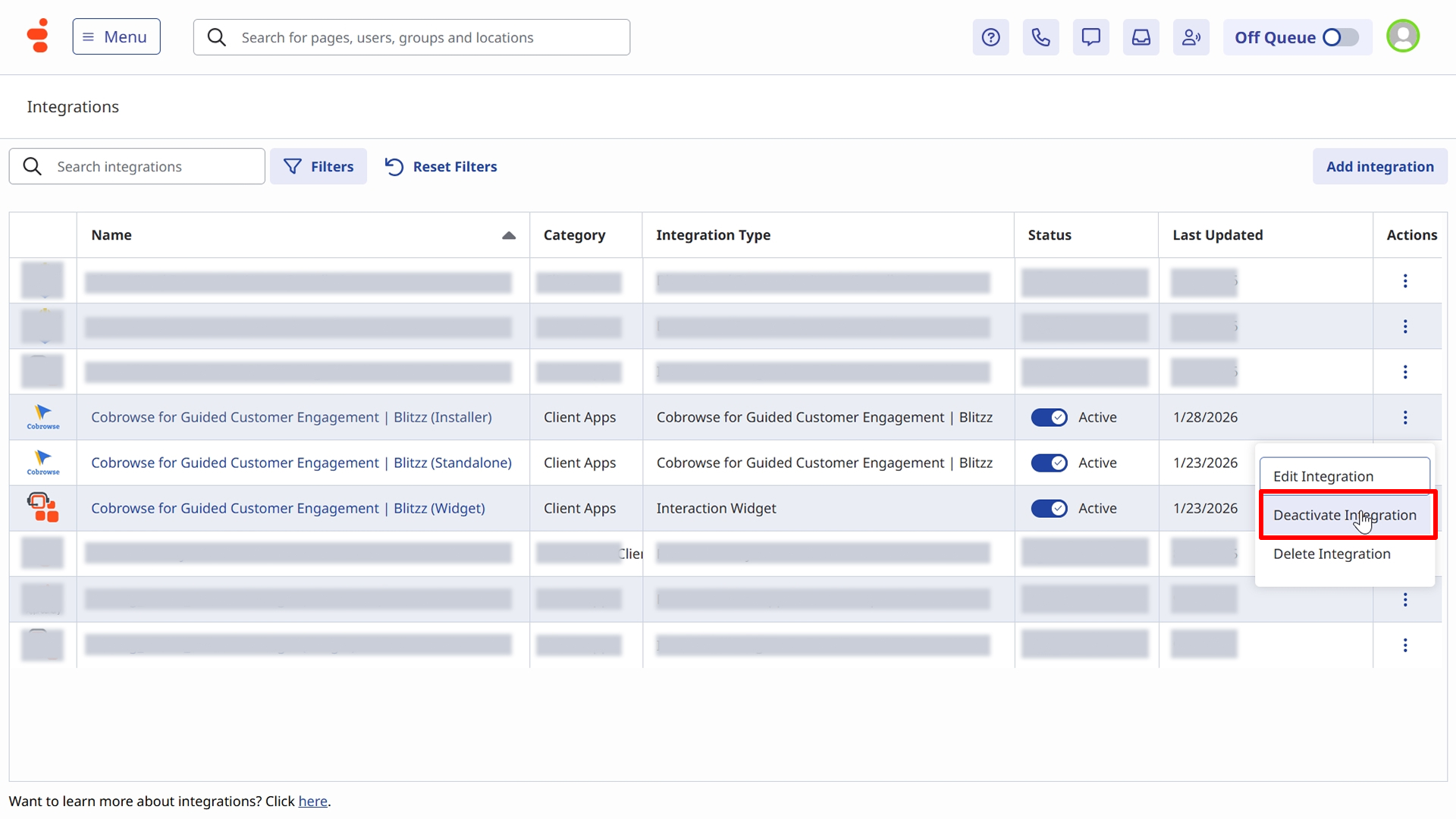Click the Genesys logo home icon
The height and width of the screenshot is (819, 1456).
click(x=37, y=36)
